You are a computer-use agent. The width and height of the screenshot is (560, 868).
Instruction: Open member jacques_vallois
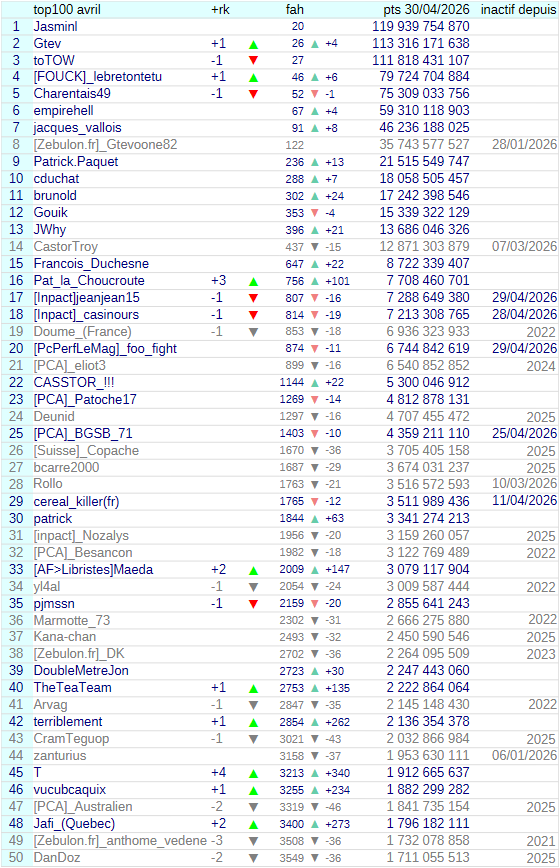(x=77, y=128)
